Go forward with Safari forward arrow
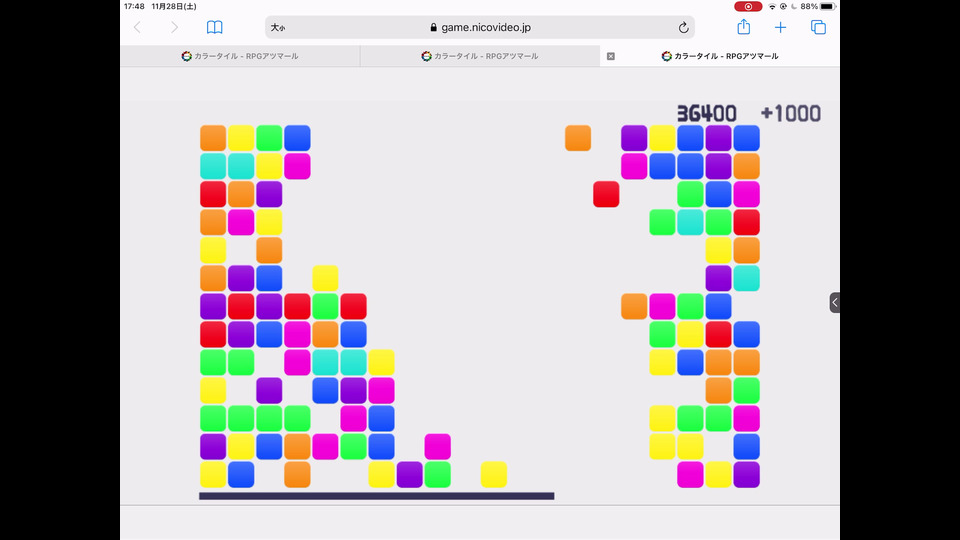Viewport: 960px width, 540px height. coord(174,27)
